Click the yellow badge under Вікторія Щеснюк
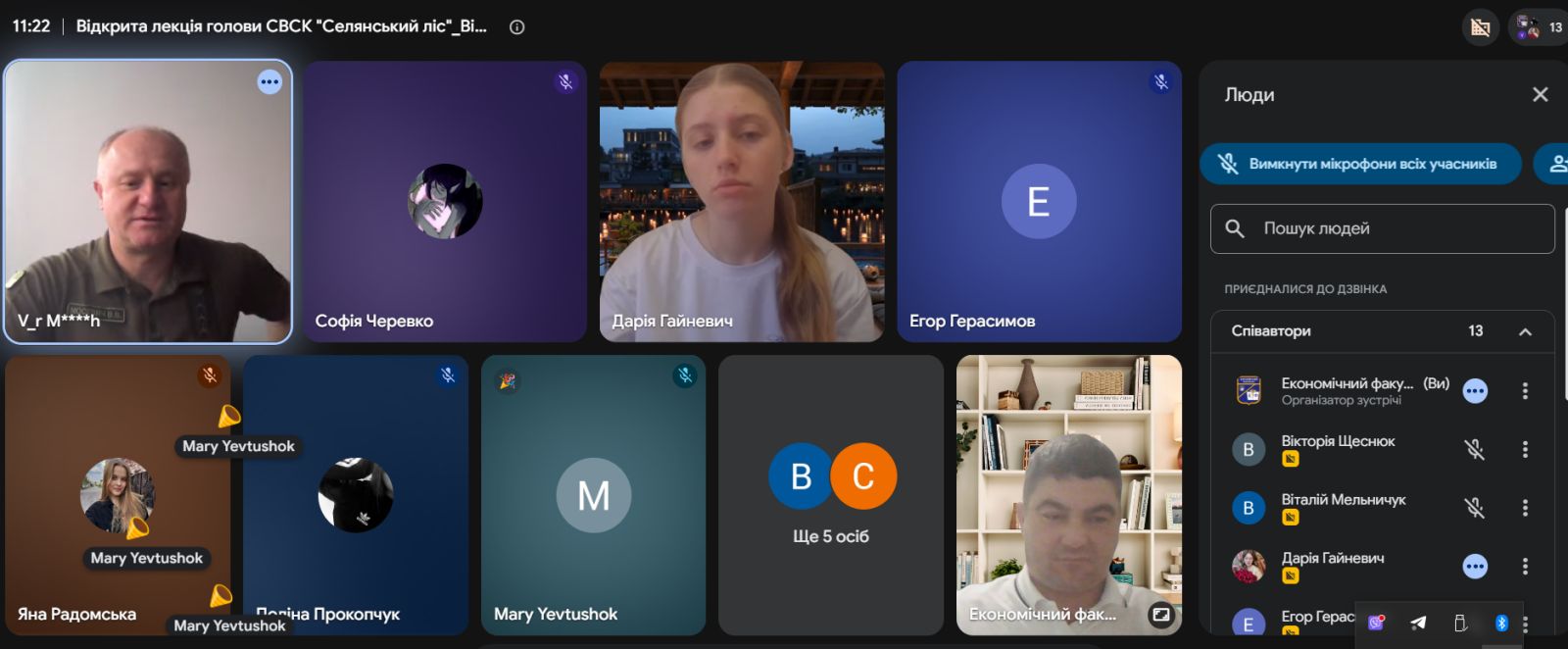 tap(1291, 459)
